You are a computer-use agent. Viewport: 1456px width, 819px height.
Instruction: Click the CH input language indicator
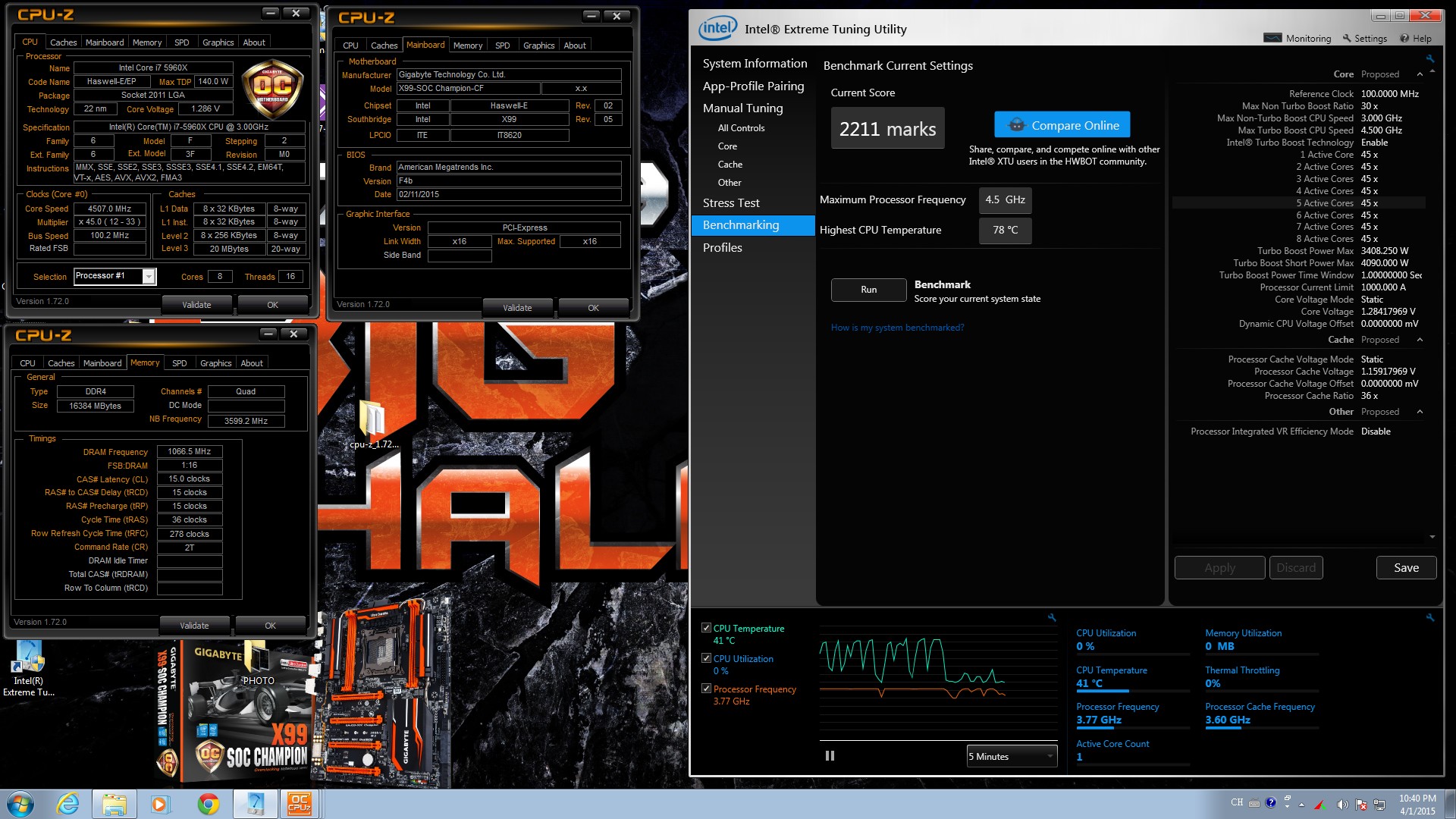1237,802
